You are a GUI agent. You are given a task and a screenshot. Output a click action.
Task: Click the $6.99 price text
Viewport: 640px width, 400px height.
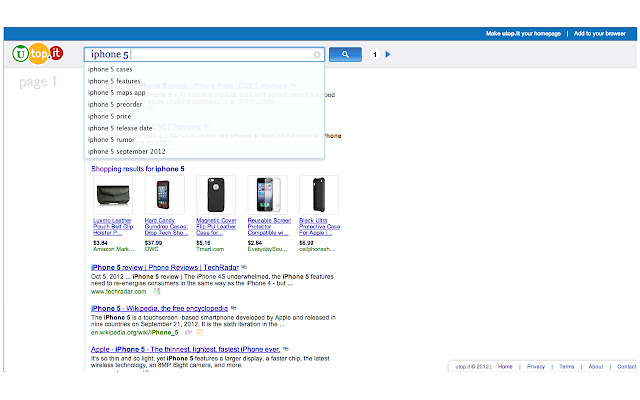(306, 243)
